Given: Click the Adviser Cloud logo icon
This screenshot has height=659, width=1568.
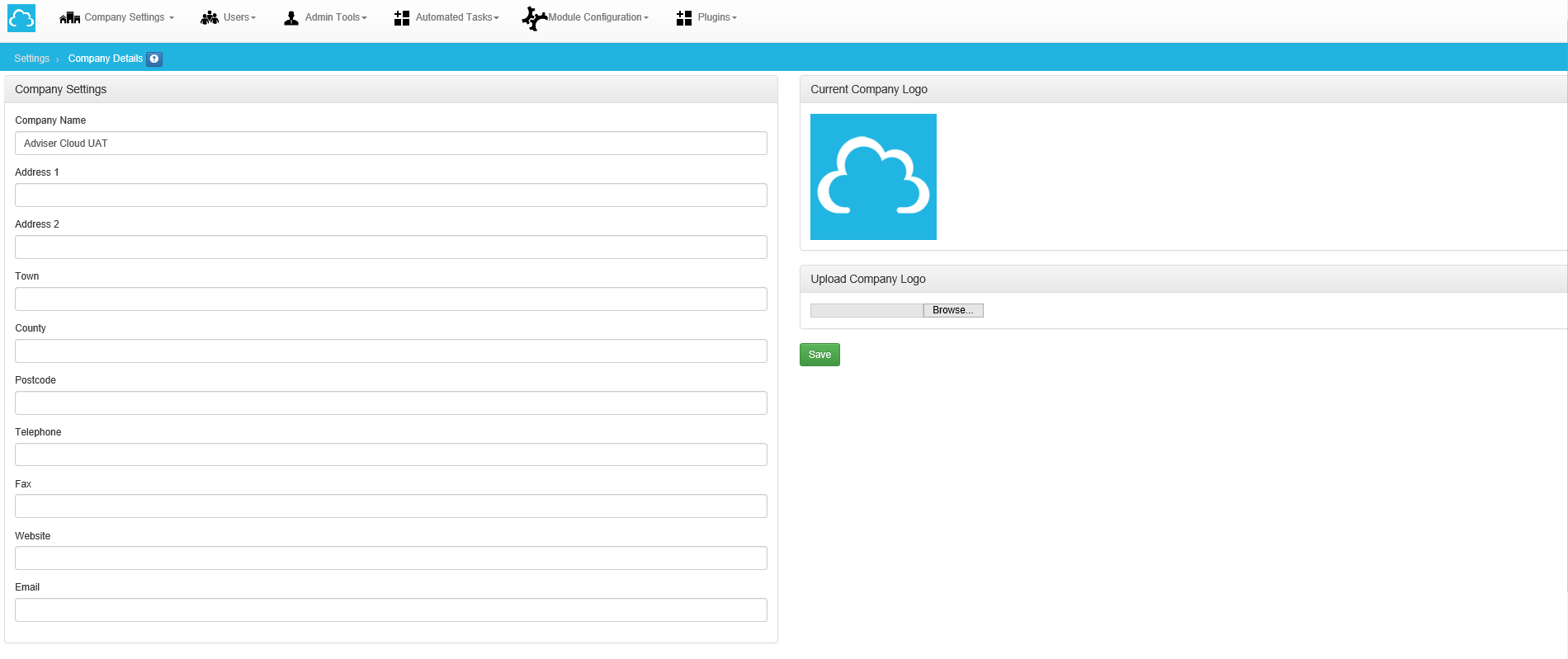Looking at the screenshot, I should tap(21, 17).
